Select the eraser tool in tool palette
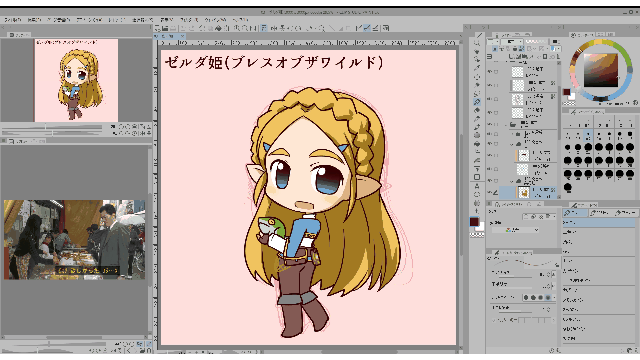 coord(477,110)
